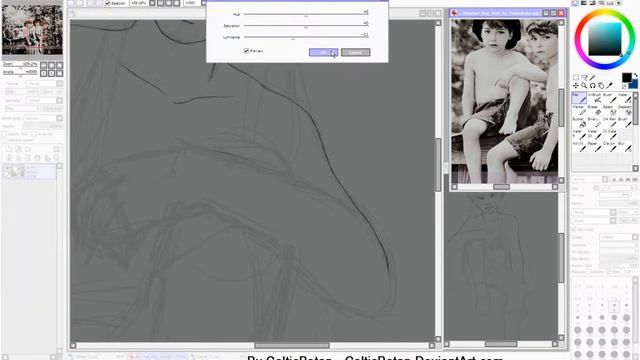
Task: Toggle the Selection checkbox in top toolbar
Action: [108, 3]
